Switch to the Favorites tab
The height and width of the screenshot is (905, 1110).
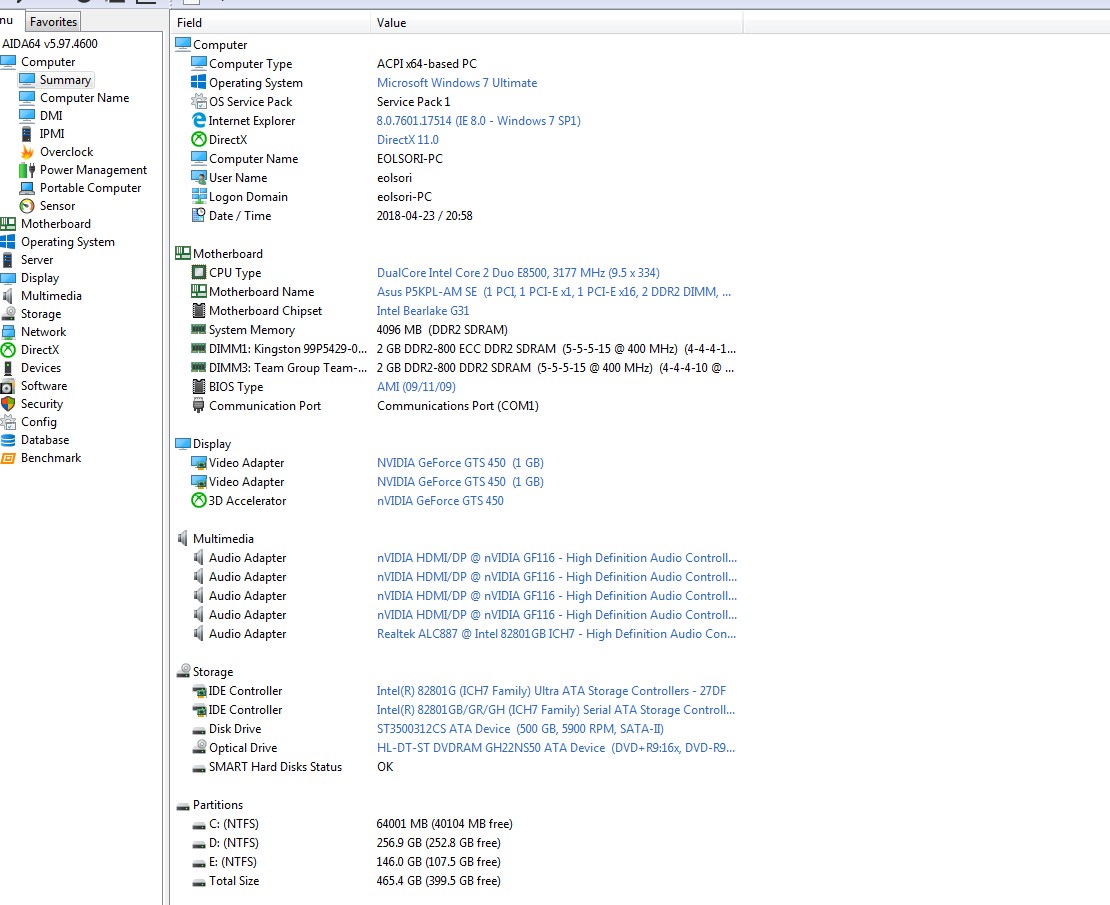[52, 21]
